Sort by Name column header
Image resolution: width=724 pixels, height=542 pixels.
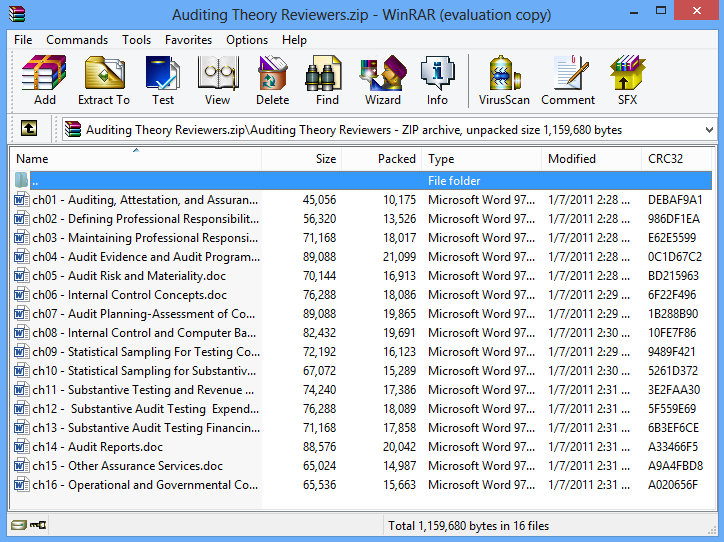136,159
